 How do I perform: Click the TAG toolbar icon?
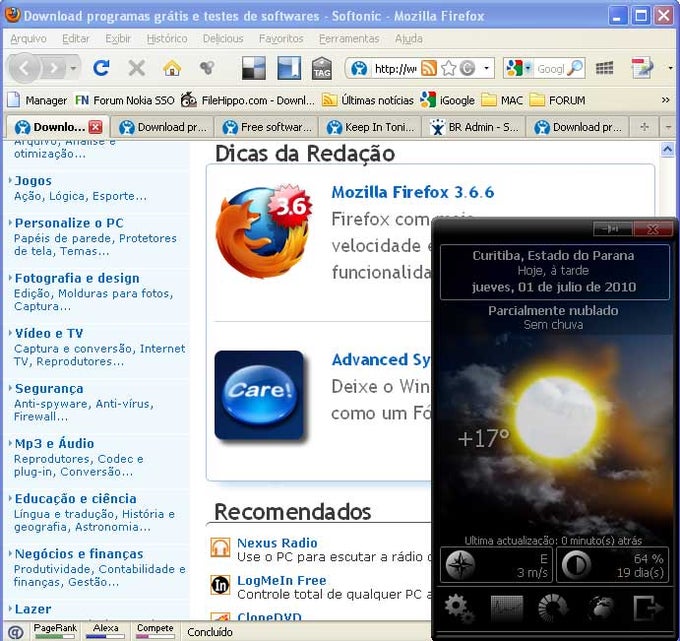click(x=322, y=68)
